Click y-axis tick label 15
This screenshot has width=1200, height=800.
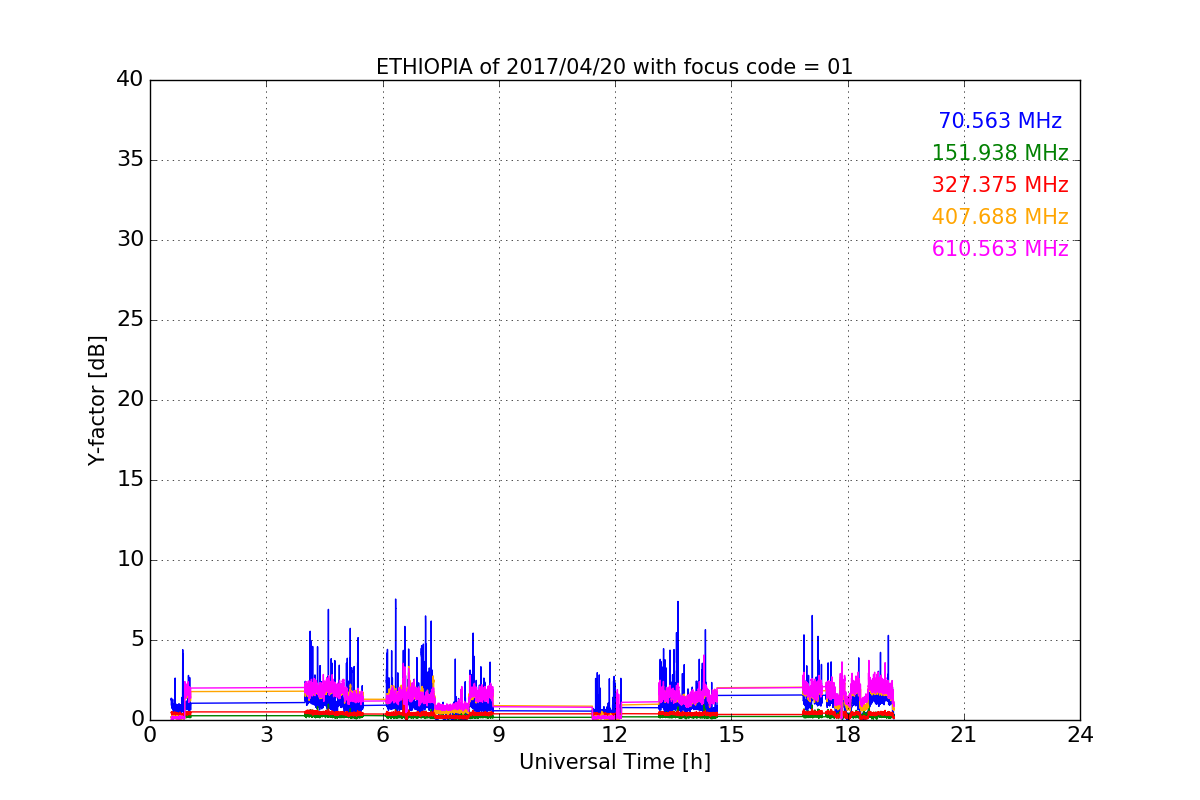(130, 480)
